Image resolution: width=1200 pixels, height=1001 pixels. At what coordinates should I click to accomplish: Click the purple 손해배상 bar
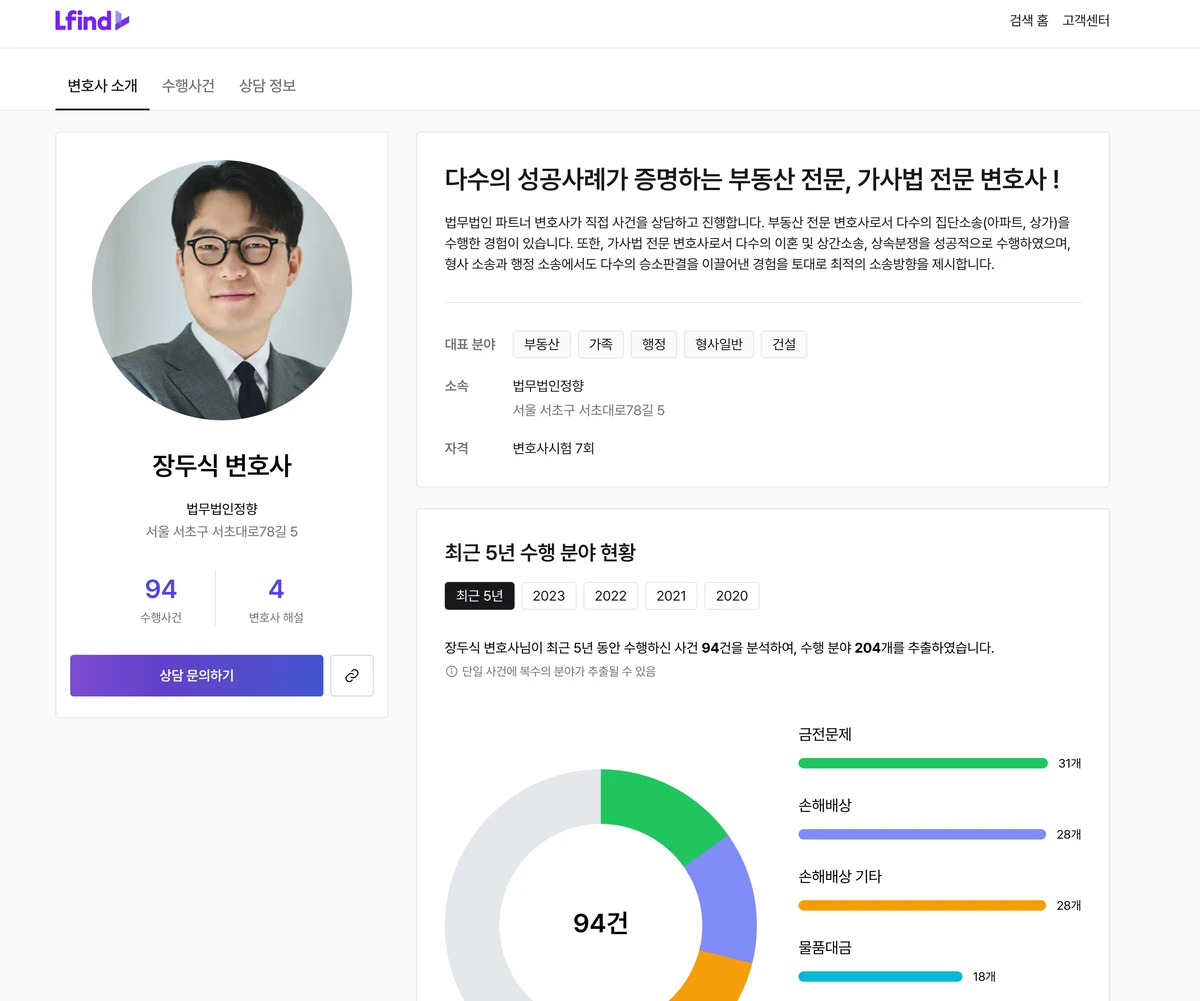(922, 834)
